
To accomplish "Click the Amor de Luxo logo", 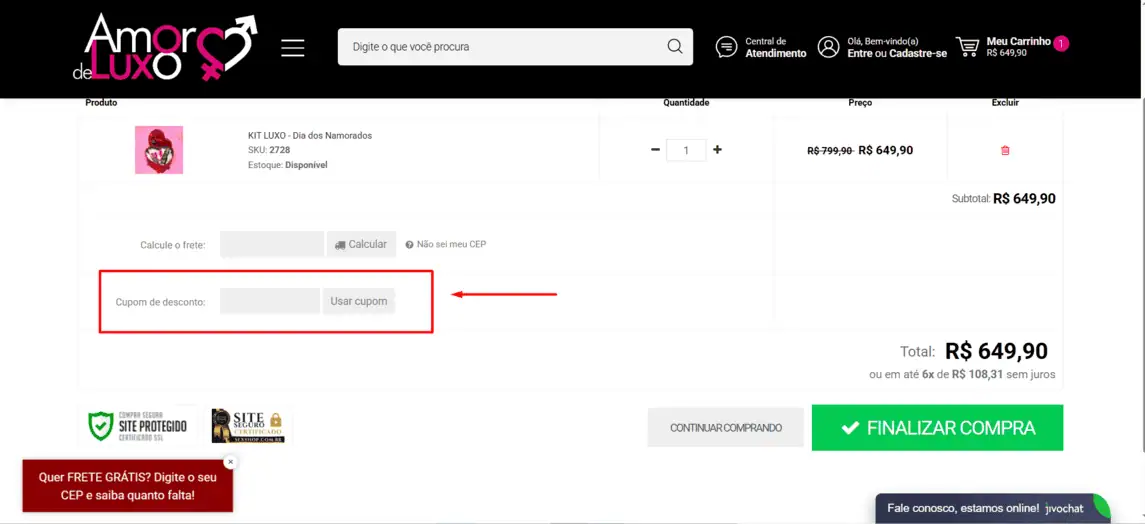I will [x=165, y=47].
